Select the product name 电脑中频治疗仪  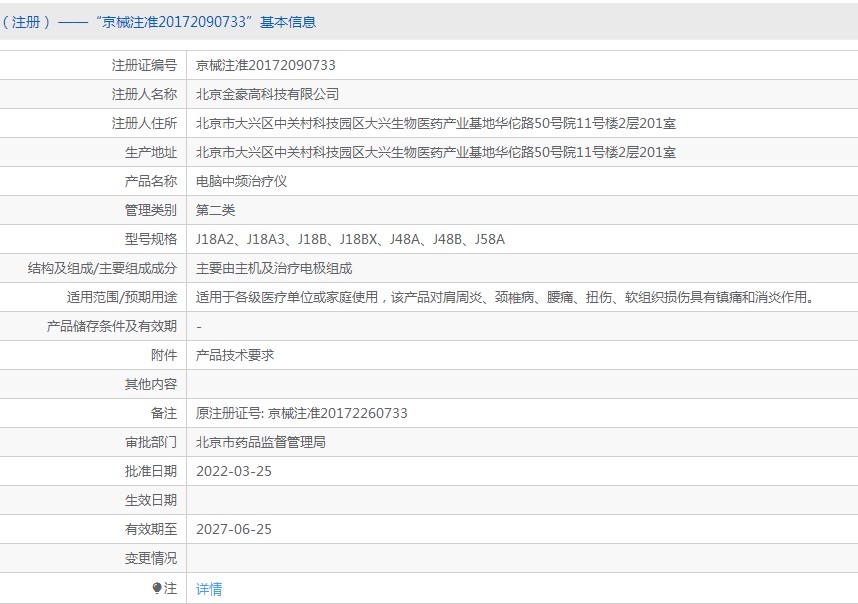(x=241, y=181)
